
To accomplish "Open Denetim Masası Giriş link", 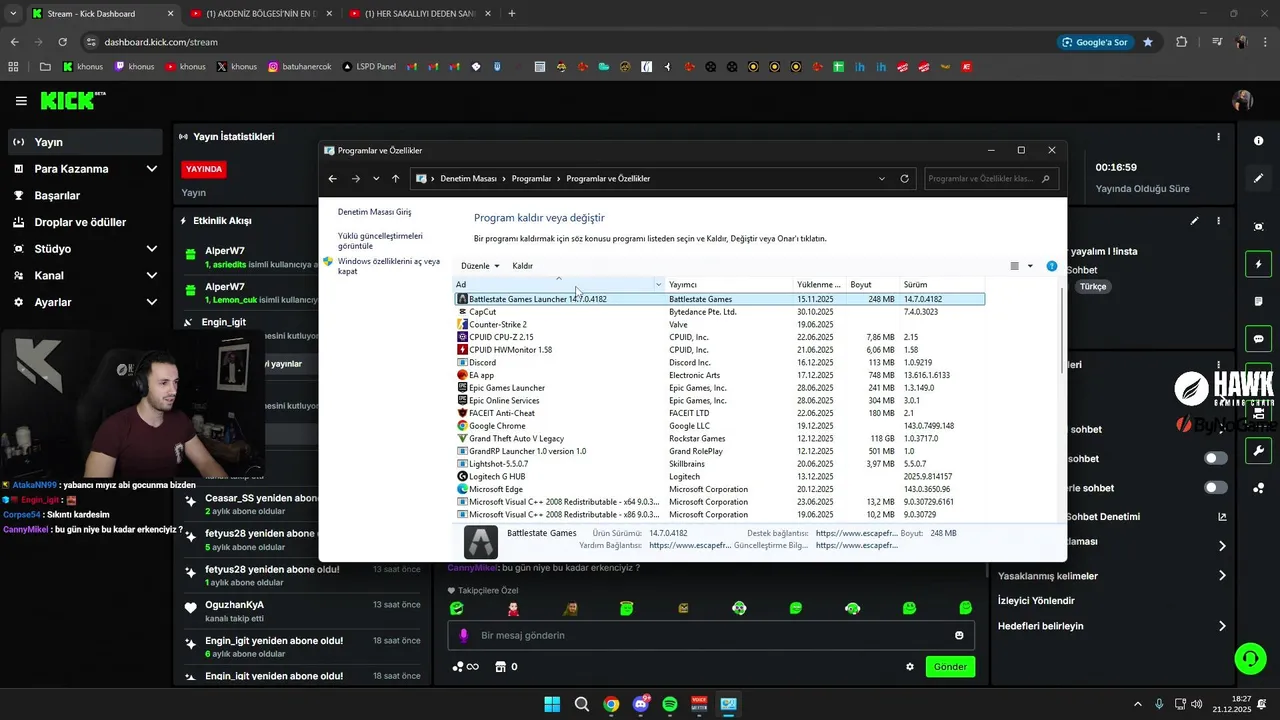I will tap(374, 212).
